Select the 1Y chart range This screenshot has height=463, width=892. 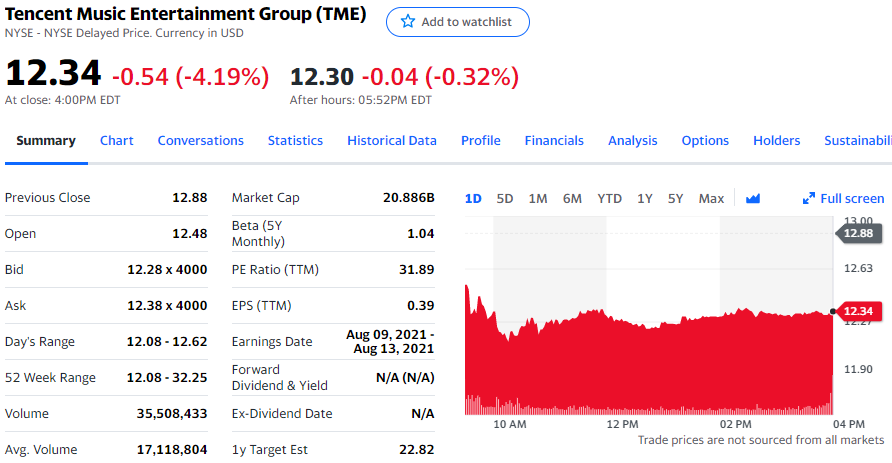click(x=645, y=199)
